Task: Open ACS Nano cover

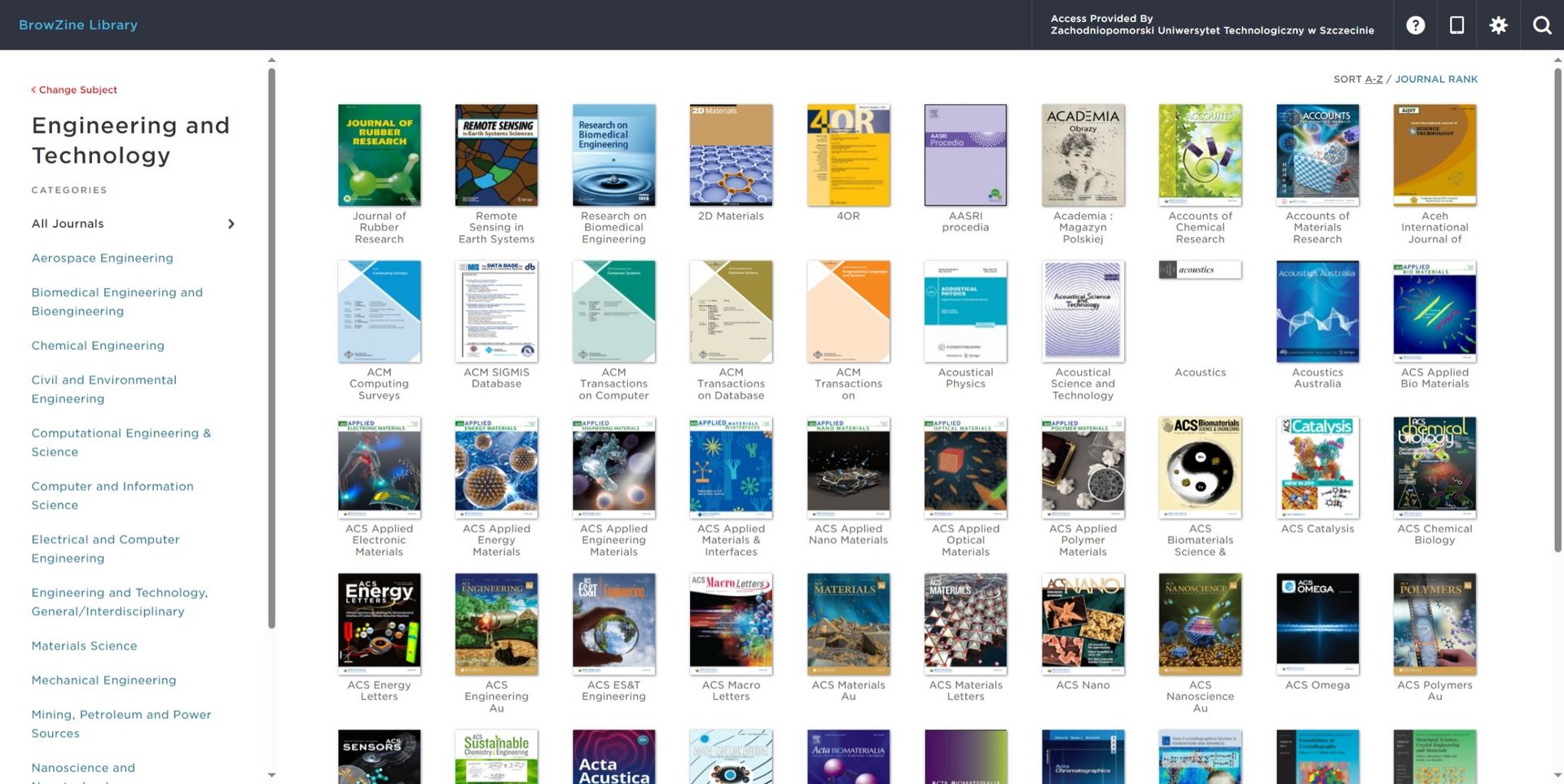Action: point(1083,624)
